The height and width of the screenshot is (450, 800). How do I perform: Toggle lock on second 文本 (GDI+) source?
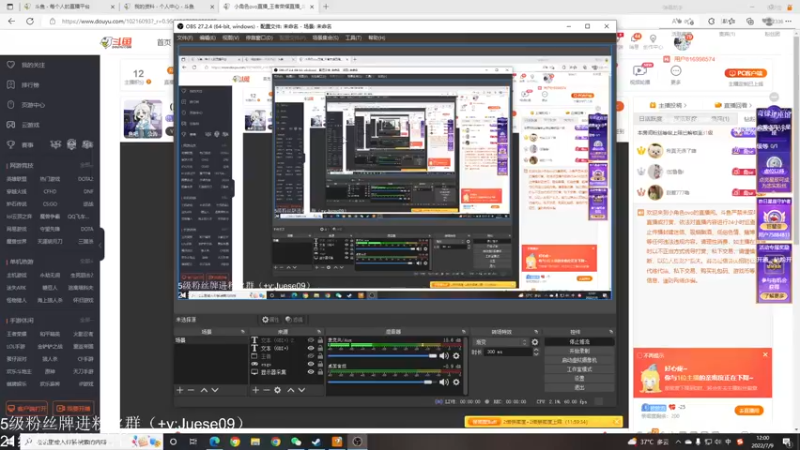pyautogui.click(x=320, y=348)
